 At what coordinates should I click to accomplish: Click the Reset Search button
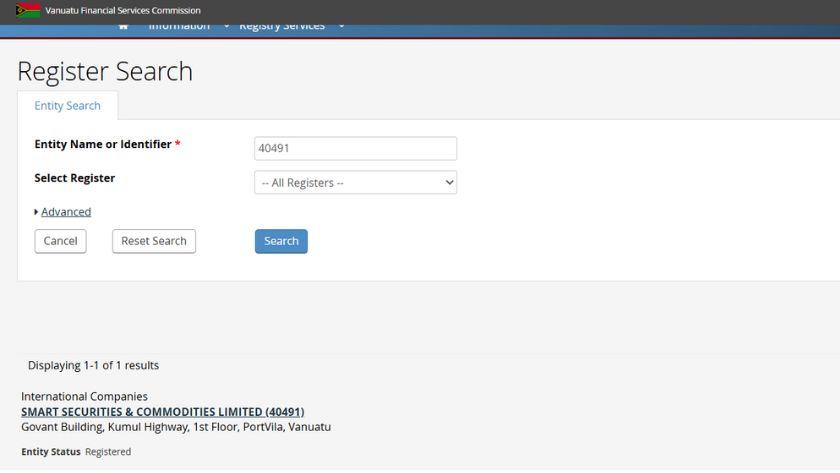point(154,241)
